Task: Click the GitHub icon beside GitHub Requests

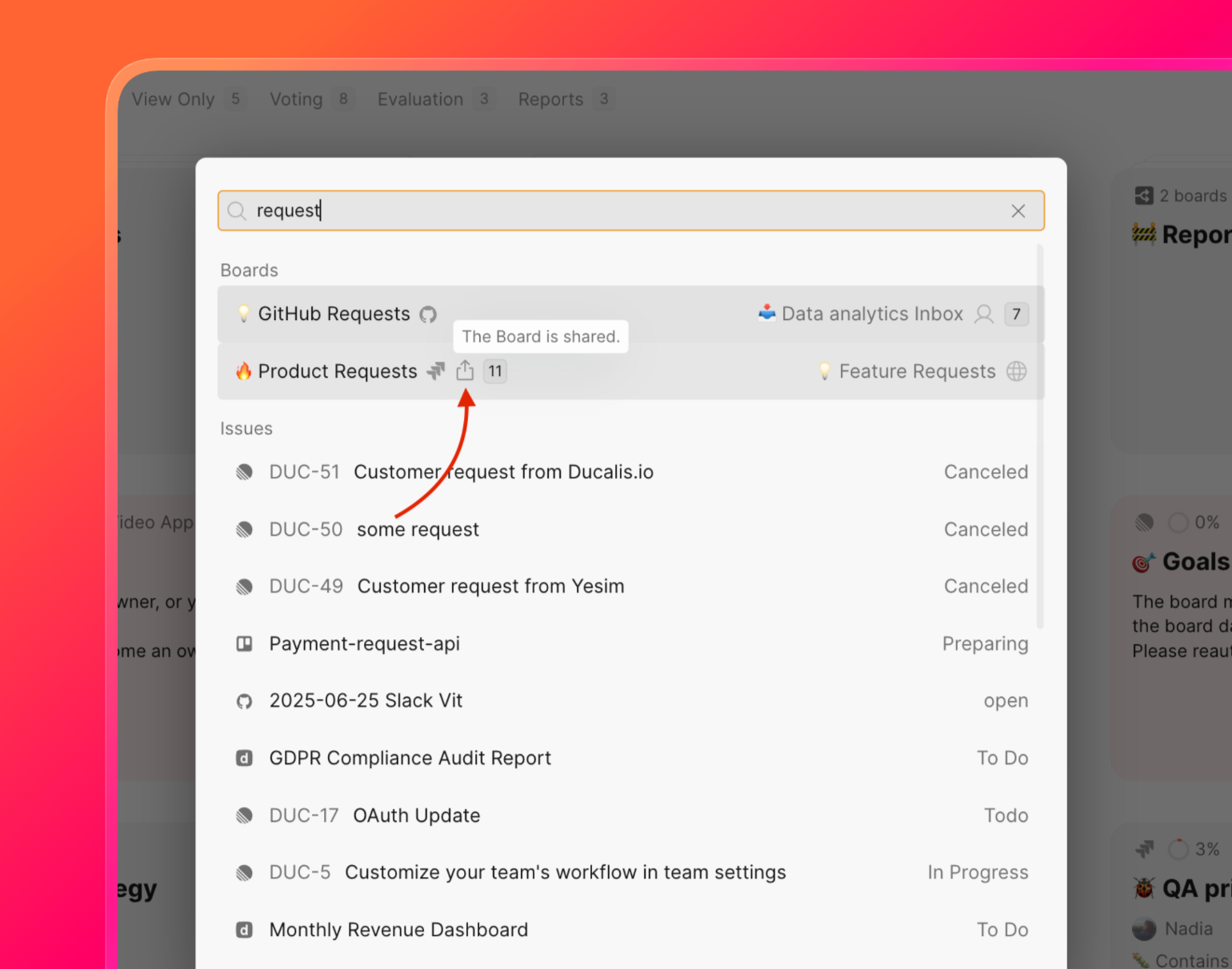Action: click(429, 314)
